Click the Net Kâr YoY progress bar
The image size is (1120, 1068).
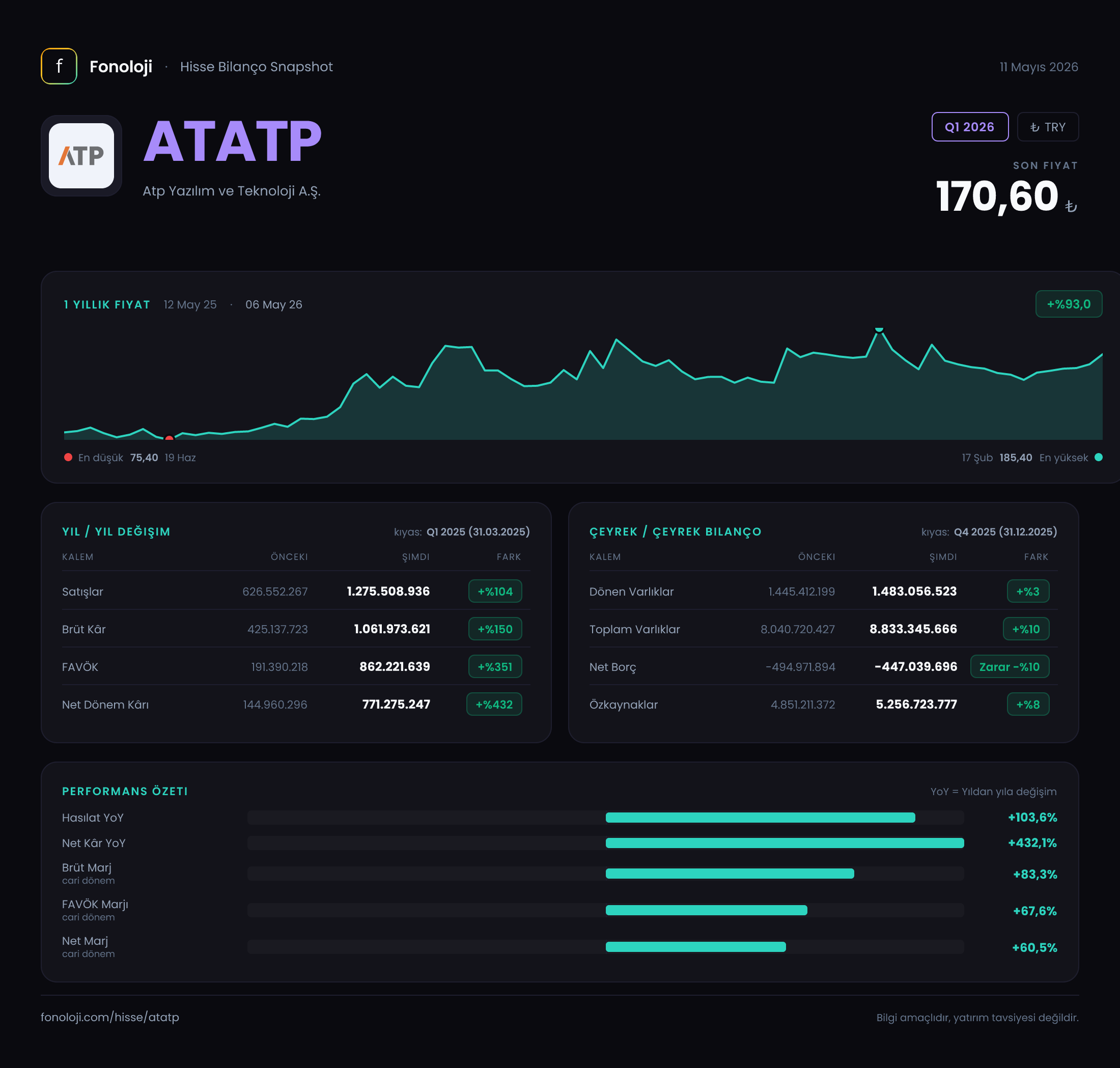605,842
